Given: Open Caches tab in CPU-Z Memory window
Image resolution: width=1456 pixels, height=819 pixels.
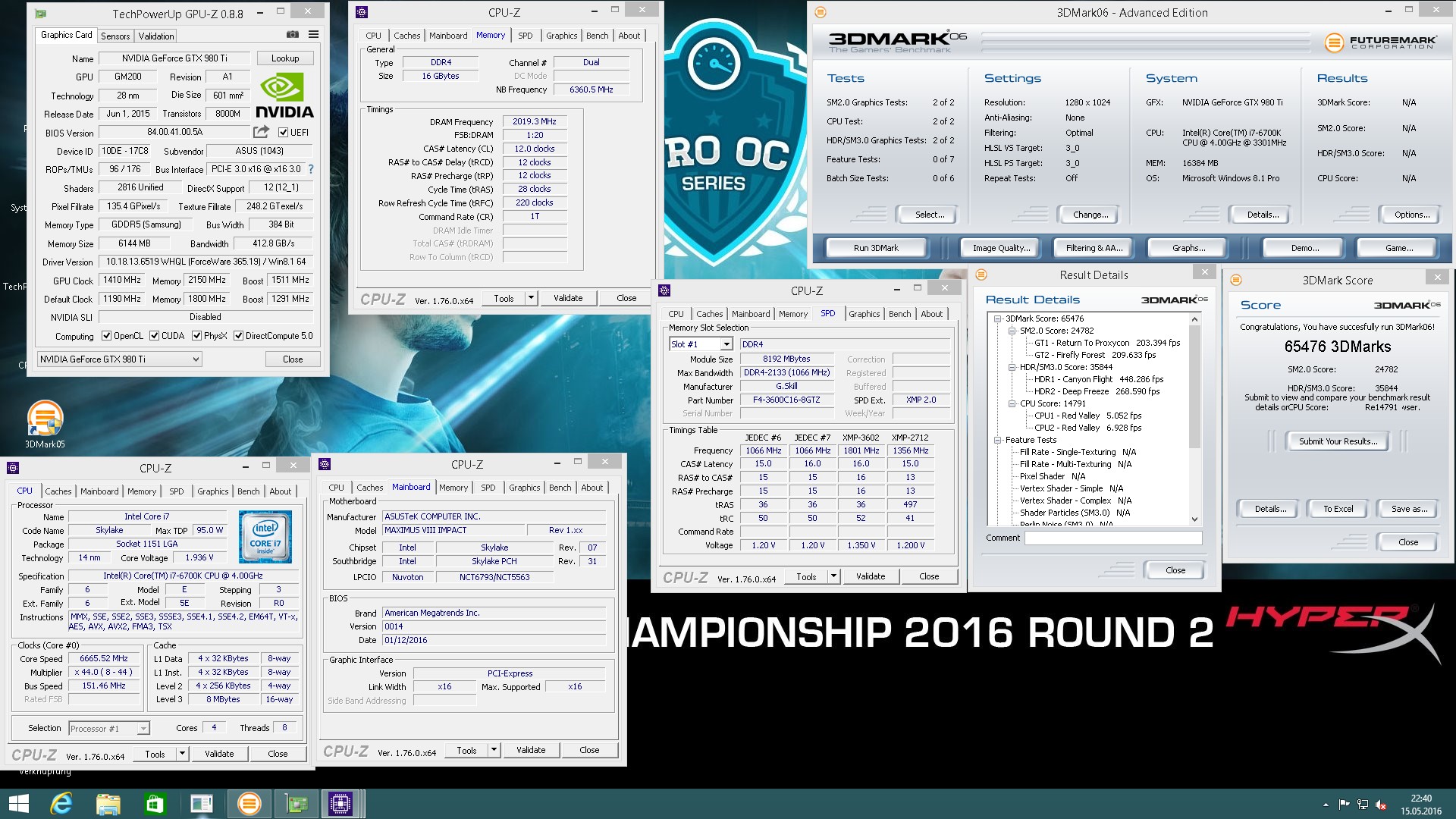Looking at the screenshot, I should tap(406, 36).
